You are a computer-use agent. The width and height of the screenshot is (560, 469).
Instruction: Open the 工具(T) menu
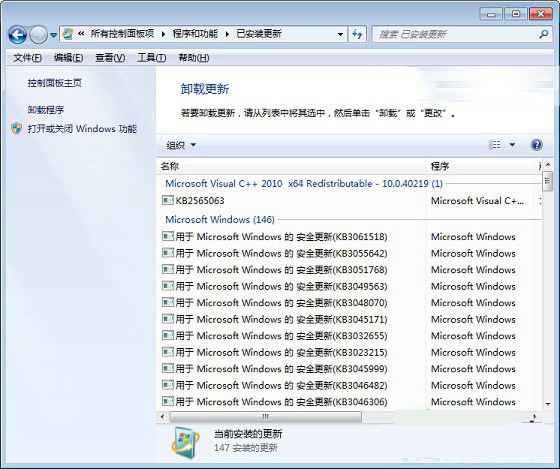151,58
